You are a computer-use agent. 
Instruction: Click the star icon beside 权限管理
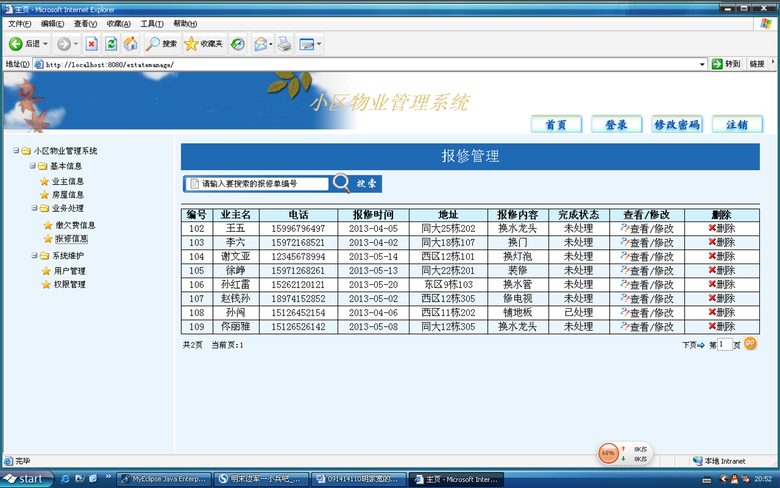(46, 285)
